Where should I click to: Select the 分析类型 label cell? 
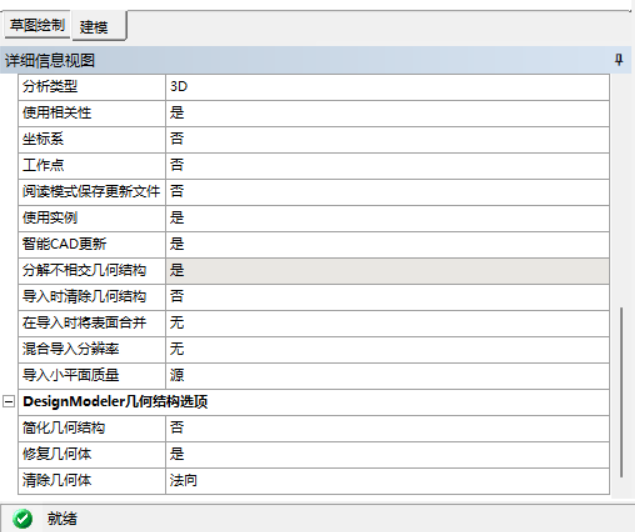tap(92, 87)
